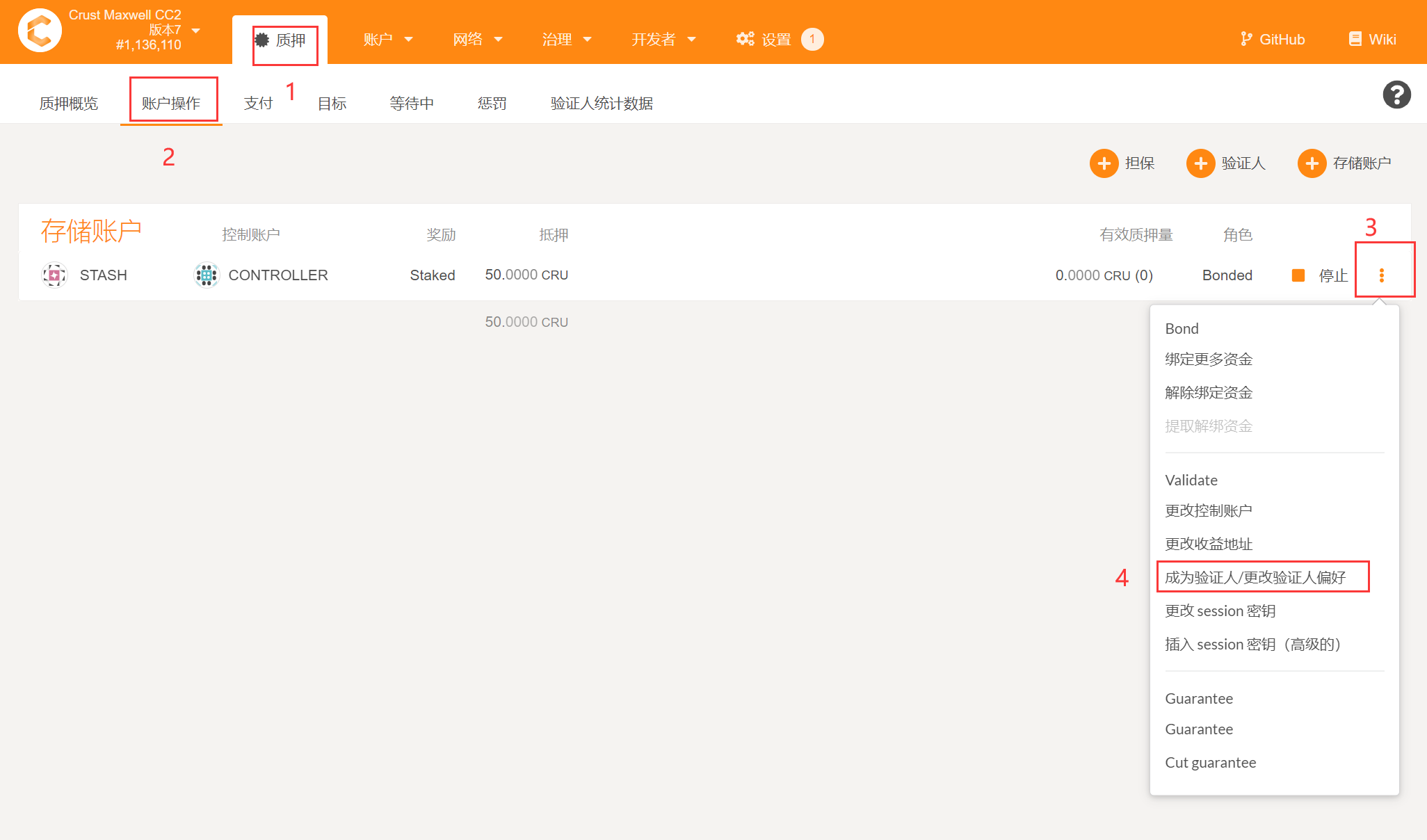Click the STASH account identicon
Image resolution: width=1427 pixels, height=840 pixels.
coord(54,275)
